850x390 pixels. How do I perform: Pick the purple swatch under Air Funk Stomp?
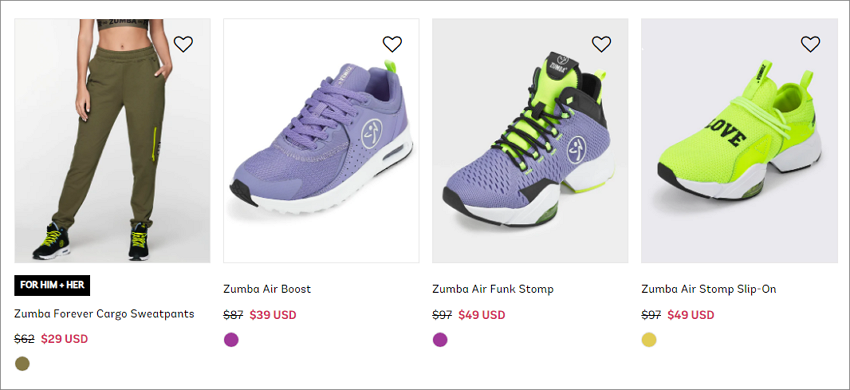click(440, 340)
